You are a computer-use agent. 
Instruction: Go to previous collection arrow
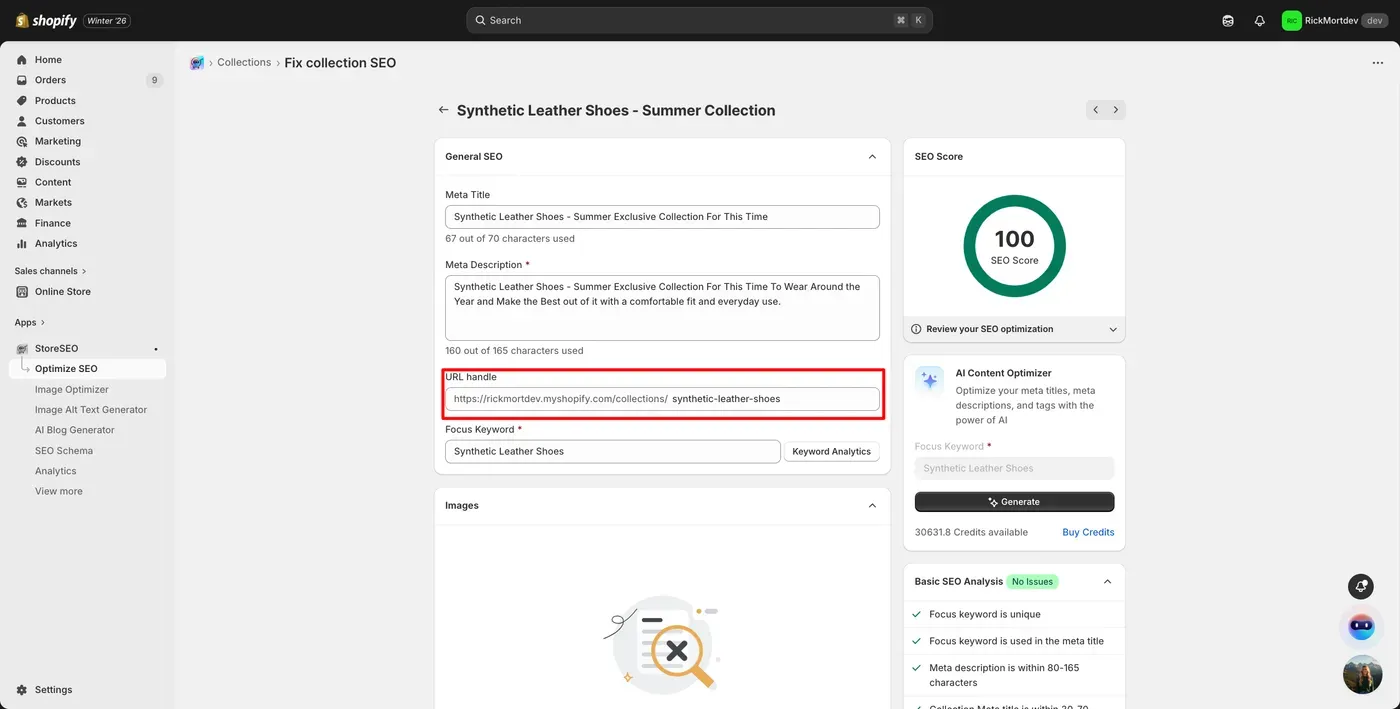tap(1096, 110)
